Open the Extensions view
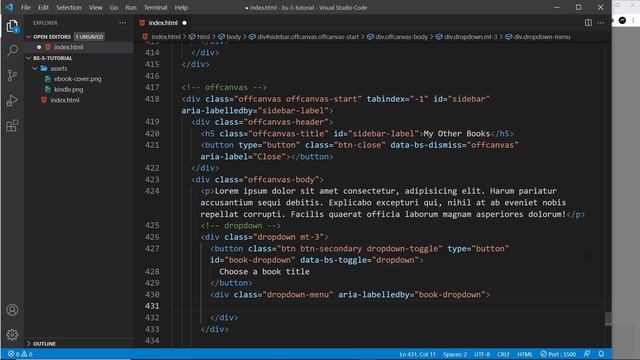640x360 pixels. pyautogui.click(x=12, y=126)
